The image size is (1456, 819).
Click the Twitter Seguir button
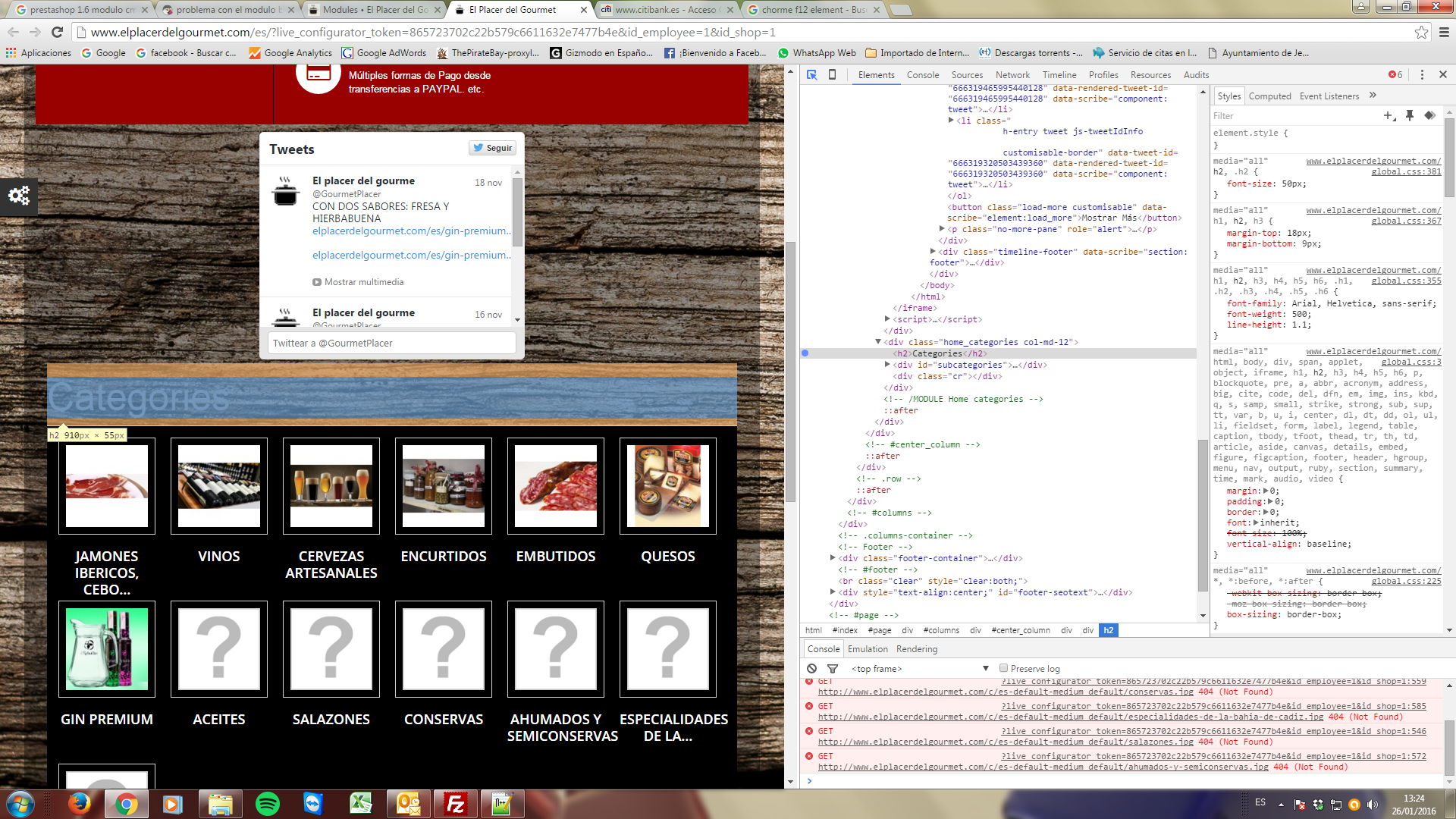(492, 148)
